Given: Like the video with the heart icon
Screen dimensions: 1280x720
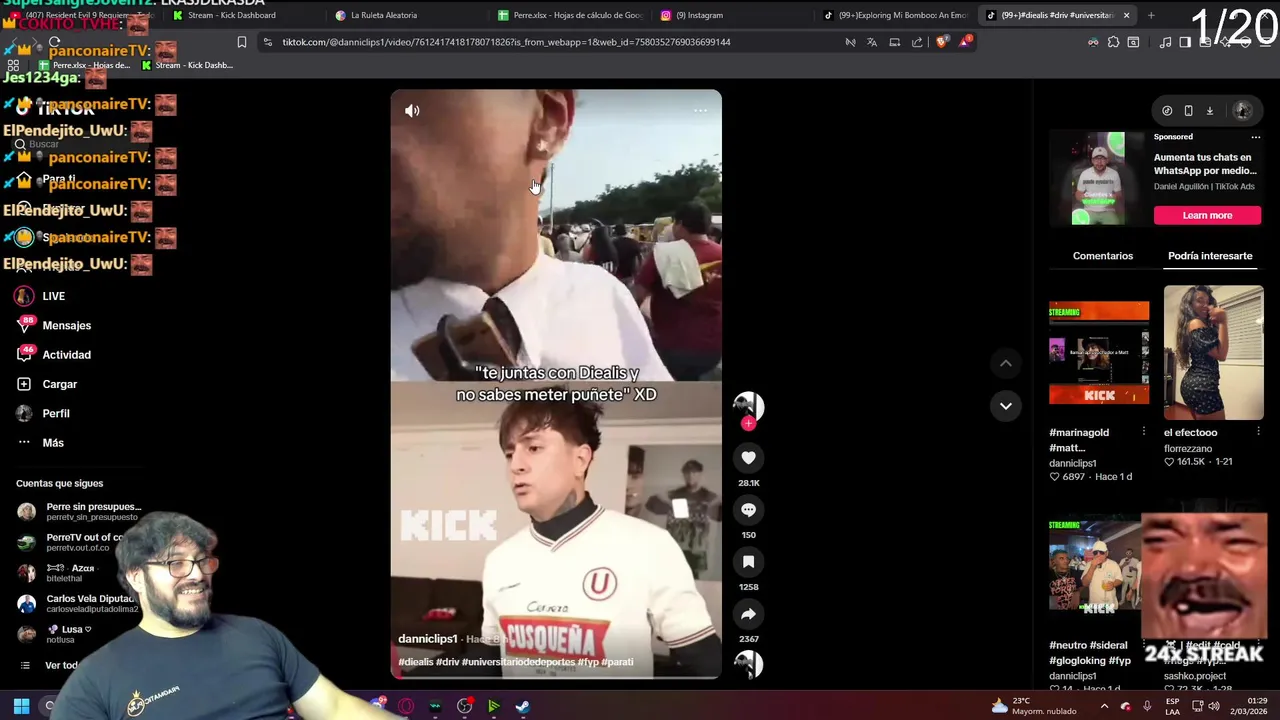Looking at the screenshot, I should [x=748, y=458].
